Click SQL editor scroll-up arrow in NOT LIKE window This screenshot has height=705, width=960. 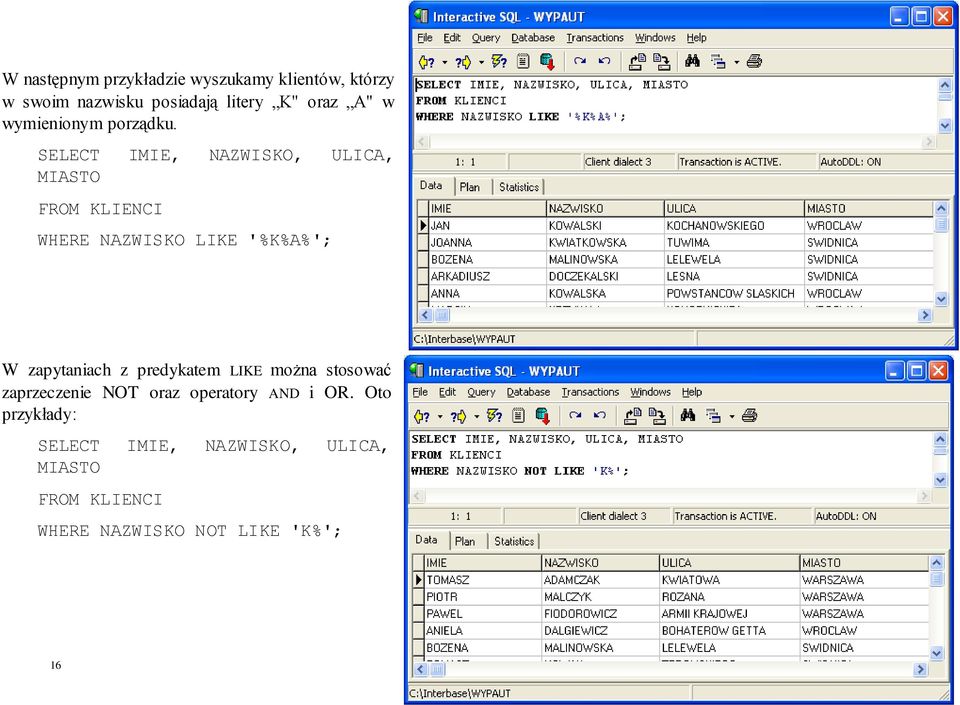click(940, 439)
